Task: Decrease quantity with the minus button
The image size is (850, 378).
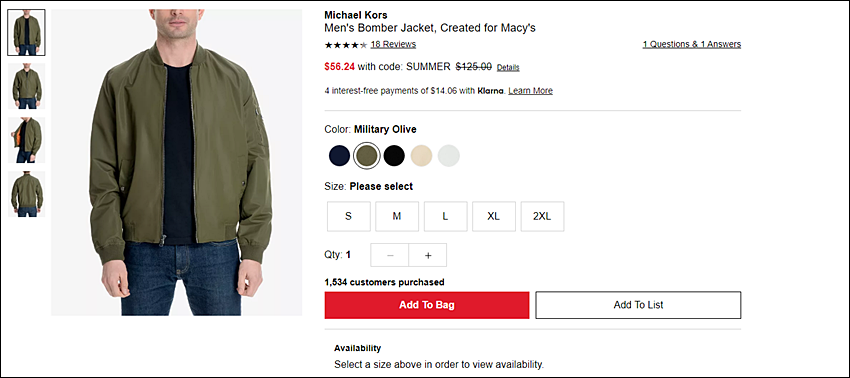Action: click(x=390, y=255)
